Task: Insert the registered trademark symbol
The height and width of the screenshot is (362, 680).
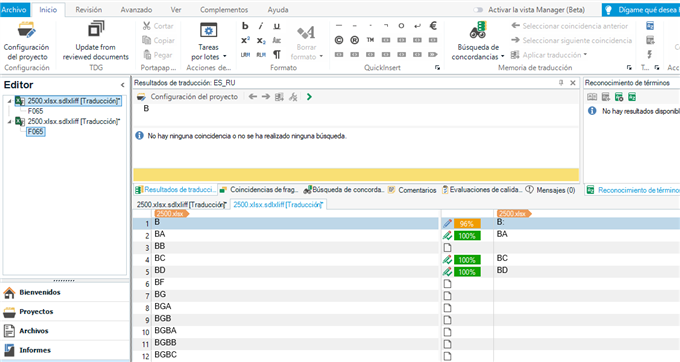Action: tap(354, 40)
